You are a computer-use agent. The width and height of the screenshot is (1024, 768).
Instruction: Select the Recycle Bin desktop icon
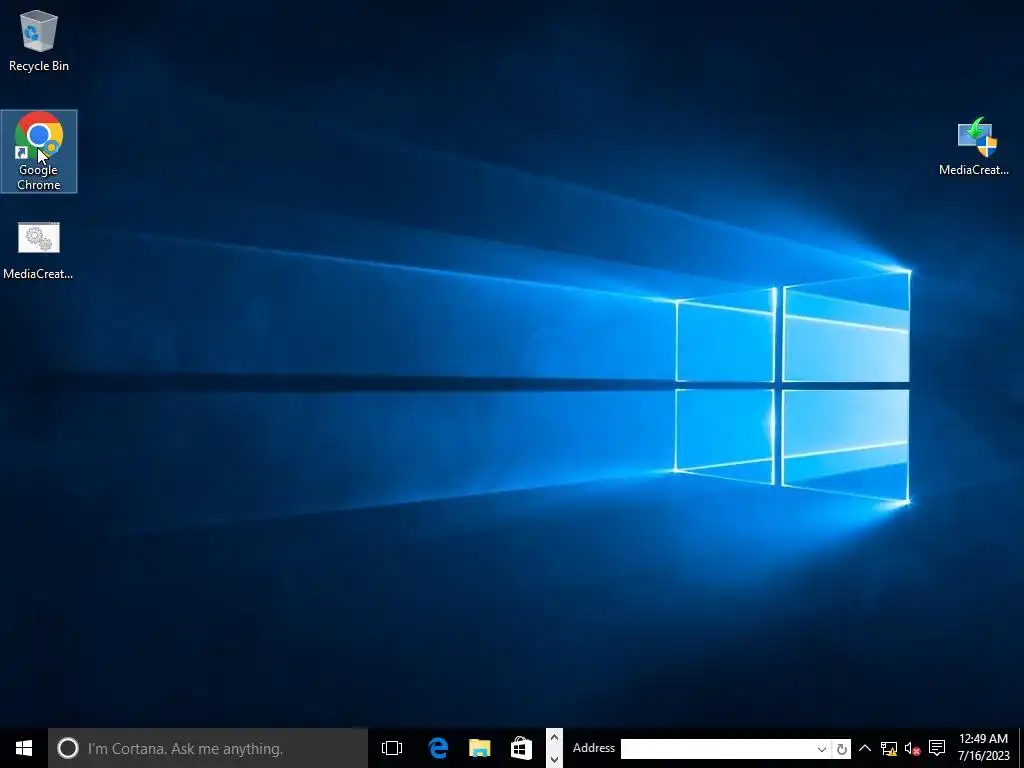click(x=39, y=40)
